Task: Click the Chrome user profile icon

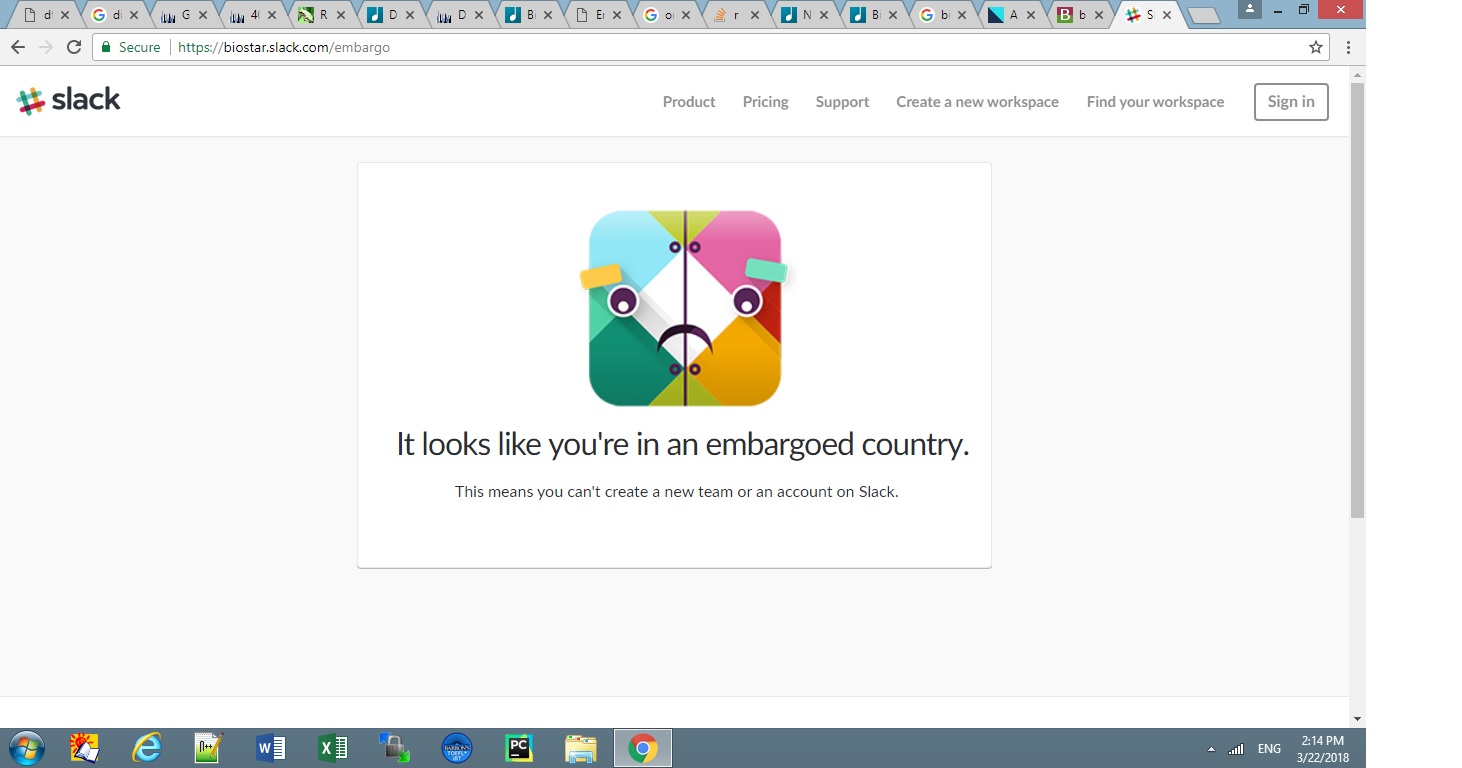Action: 1249,9
